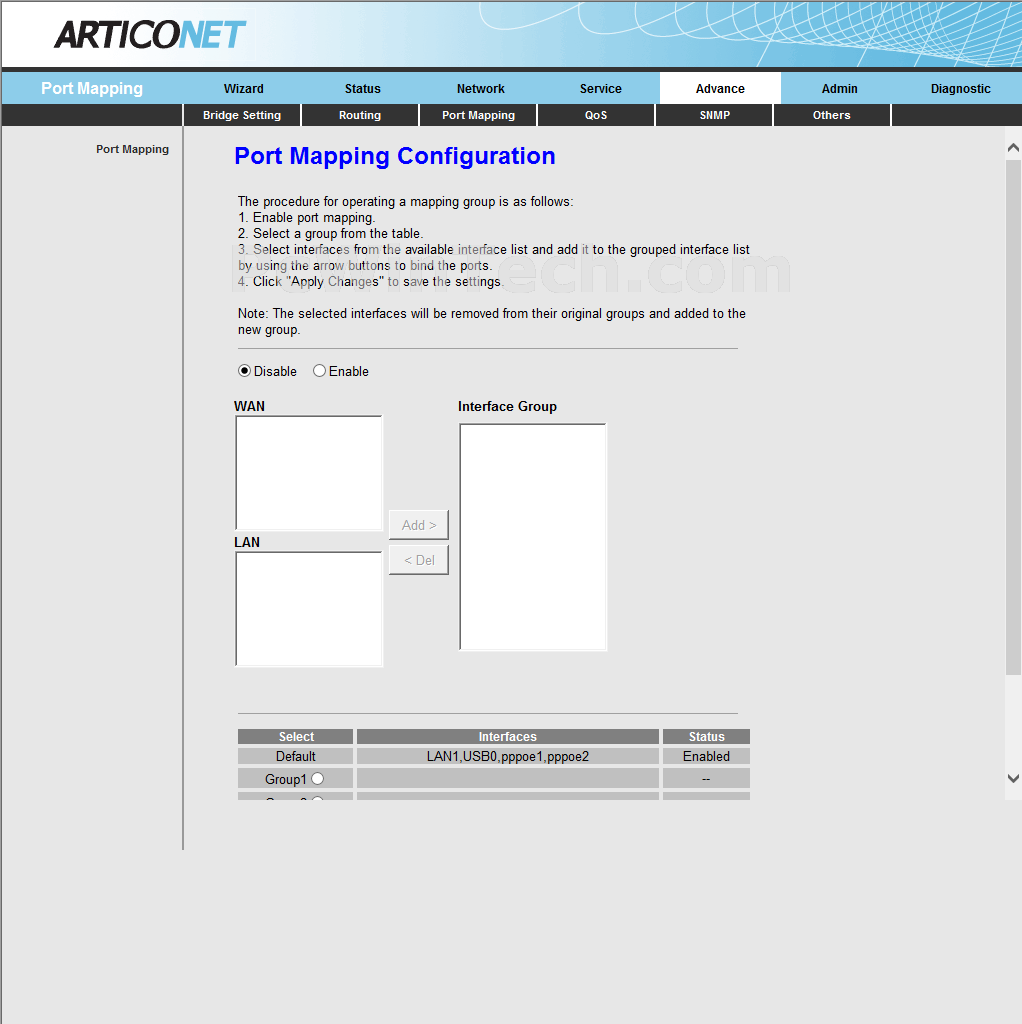Open the Admin tab
Screen dimensions: 1022x1024
pos(839,88)
